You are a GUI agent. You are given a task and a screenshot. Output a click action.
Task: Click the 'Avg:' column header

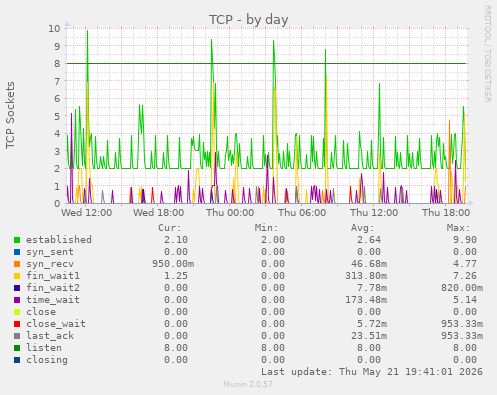click(363, 228)
